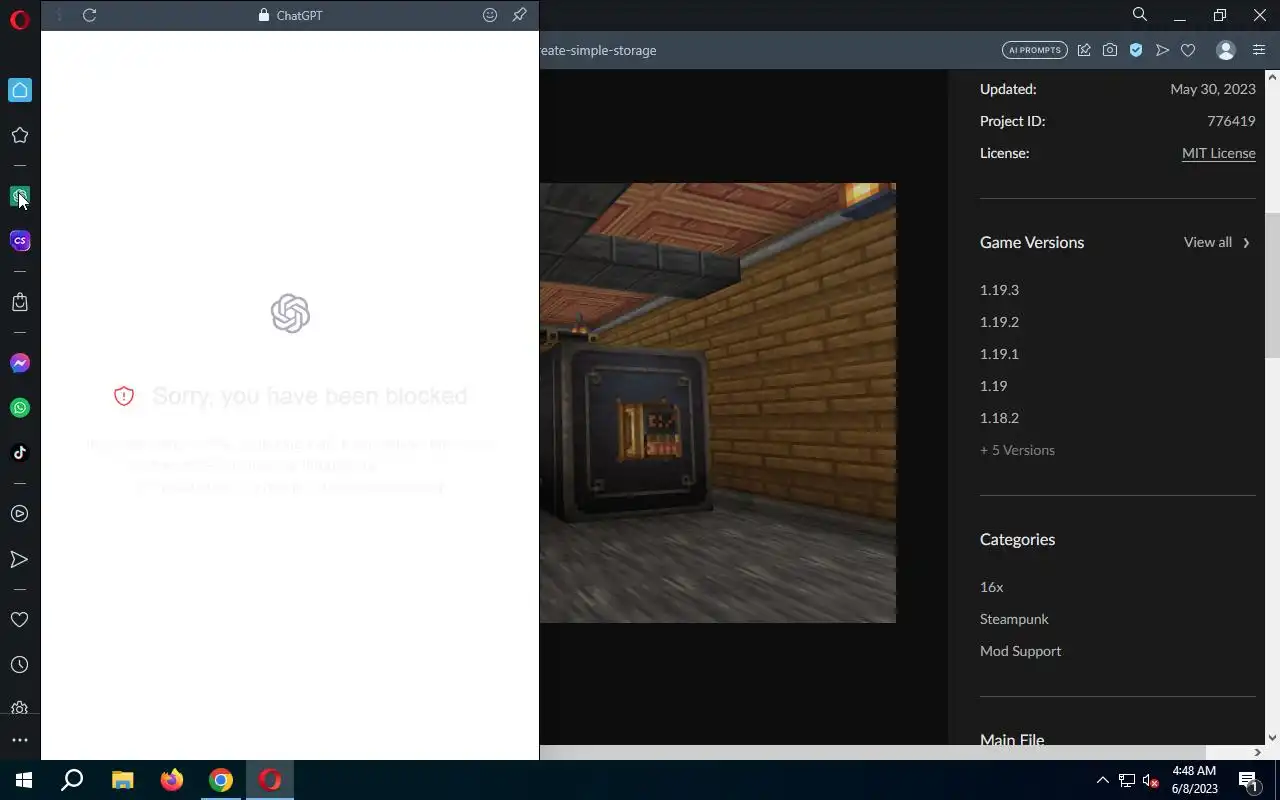Open the sidebar three-dots setup menu

[x=20, y=740]
